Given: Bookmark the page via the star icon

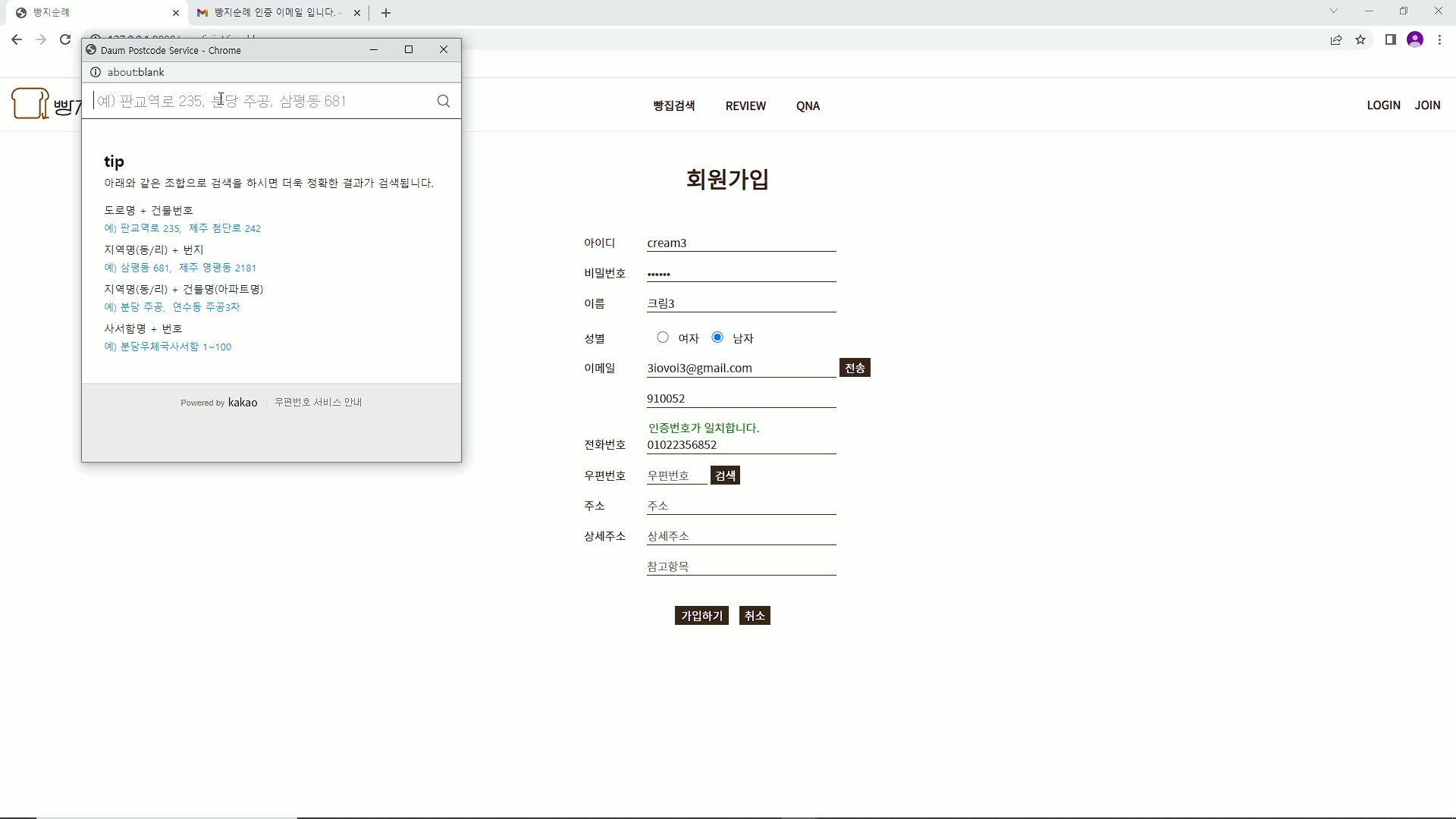Looking at the screenshot, I should point(1360,39).
